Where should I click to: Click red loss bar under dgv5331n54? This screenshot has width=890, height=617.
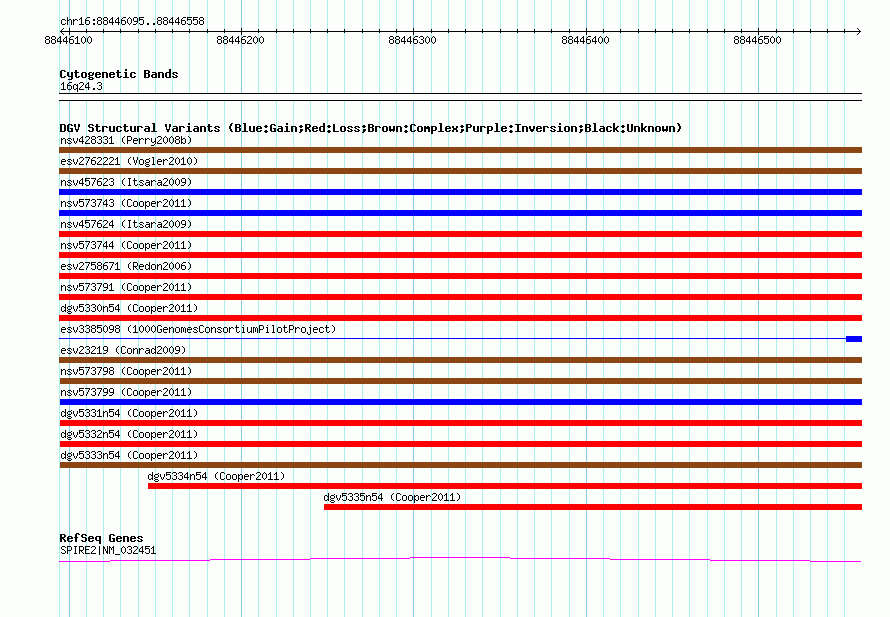pyautogui.click(x=460, y=423)
